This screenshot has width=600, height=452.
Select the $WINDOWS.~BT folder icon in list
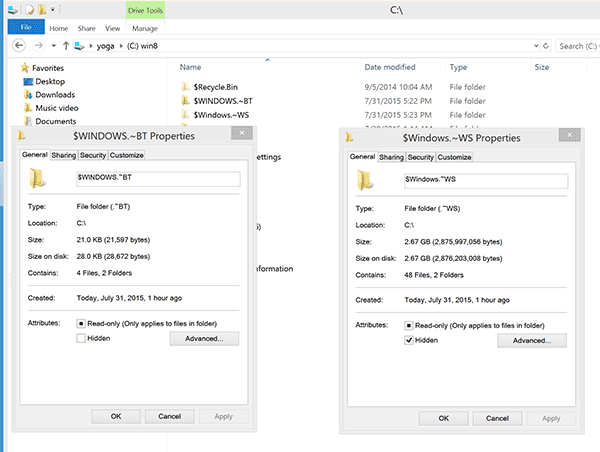pyautogui.click(x=185, y=101)
